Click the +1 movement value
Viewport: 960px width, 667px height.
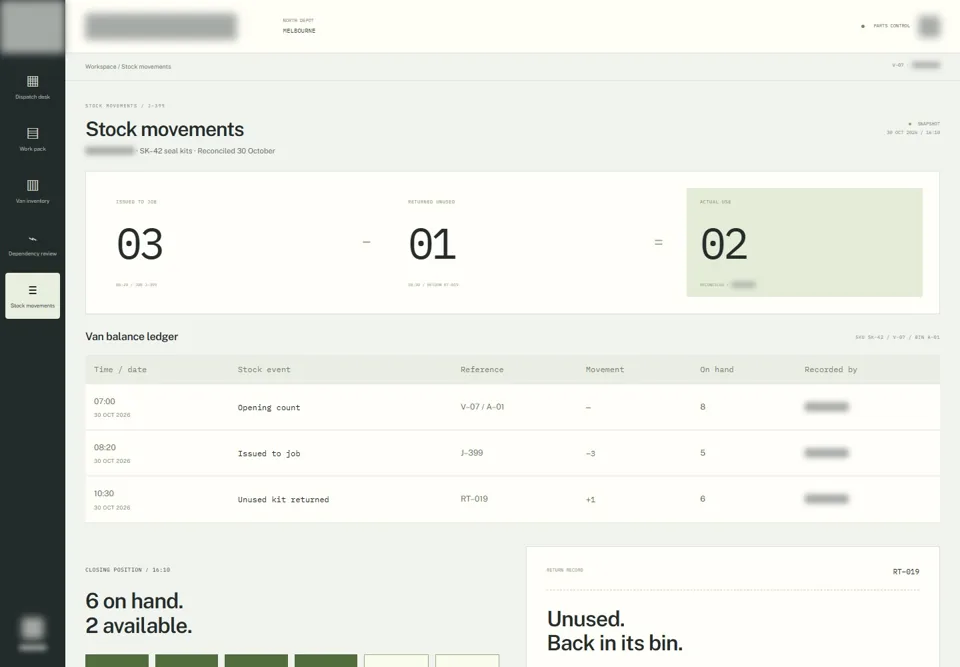590,499
